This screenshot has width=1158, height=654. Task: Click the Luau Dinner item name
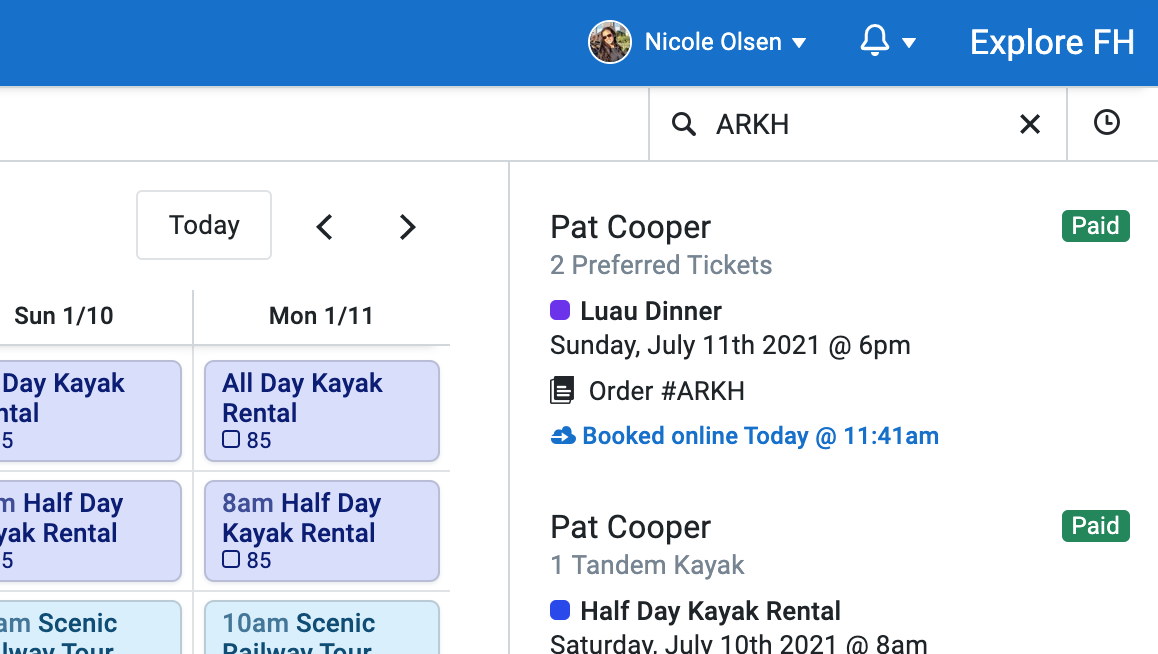[651, 311]
